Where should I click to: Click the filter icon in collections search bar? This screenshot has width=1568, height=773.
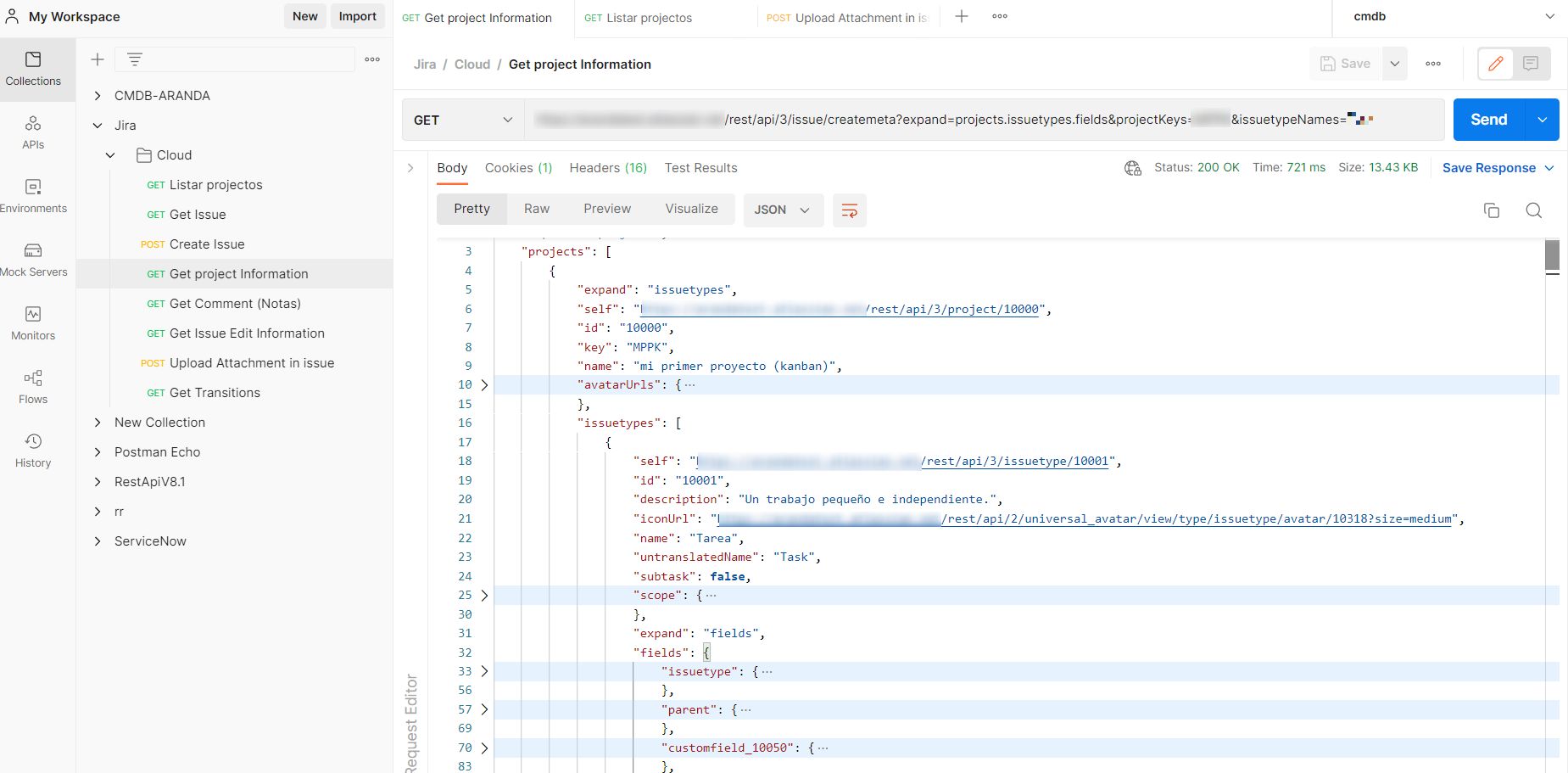pos(135,59)
